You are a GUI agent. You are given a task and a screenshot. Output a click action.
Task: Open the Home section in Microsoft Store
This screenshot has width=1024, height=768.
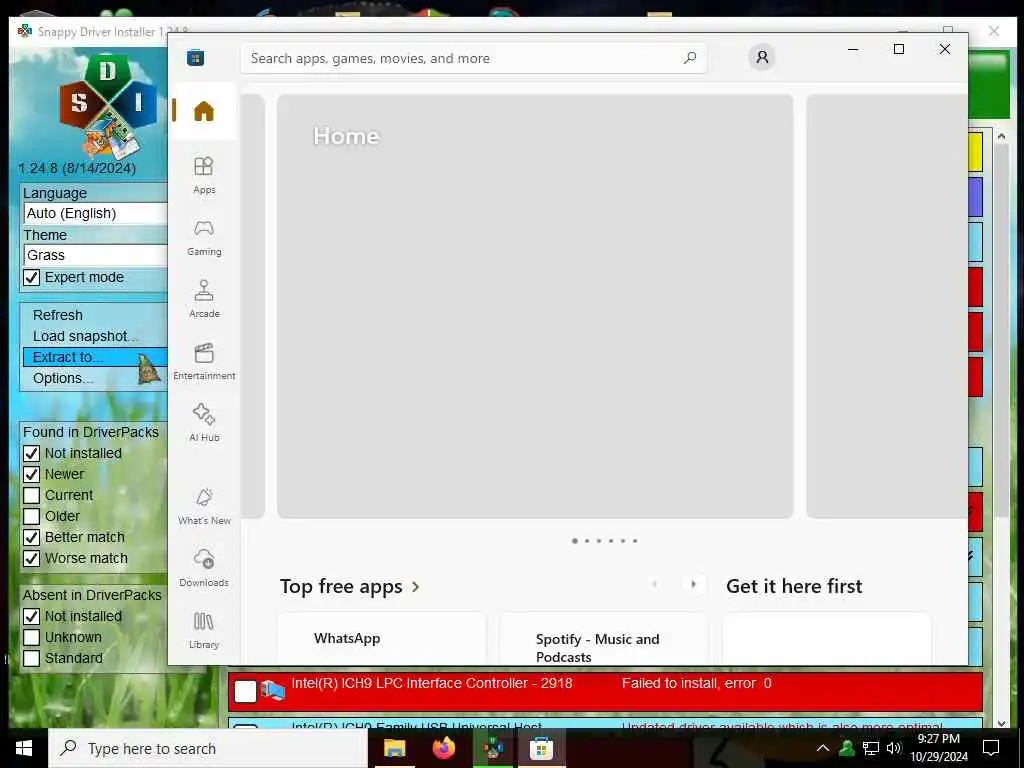click(x=204, y=111)
